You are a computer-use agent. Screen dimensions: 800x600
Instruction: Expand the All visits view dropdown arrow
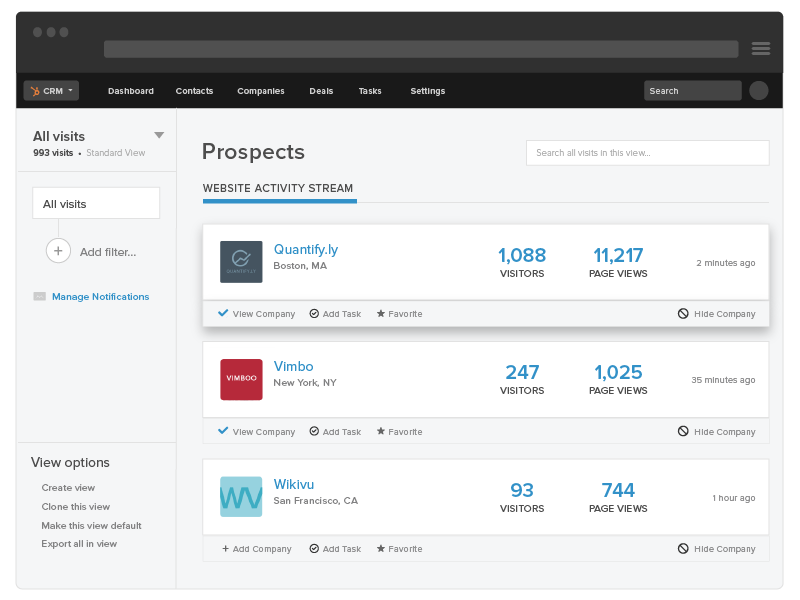click(159, 135)
